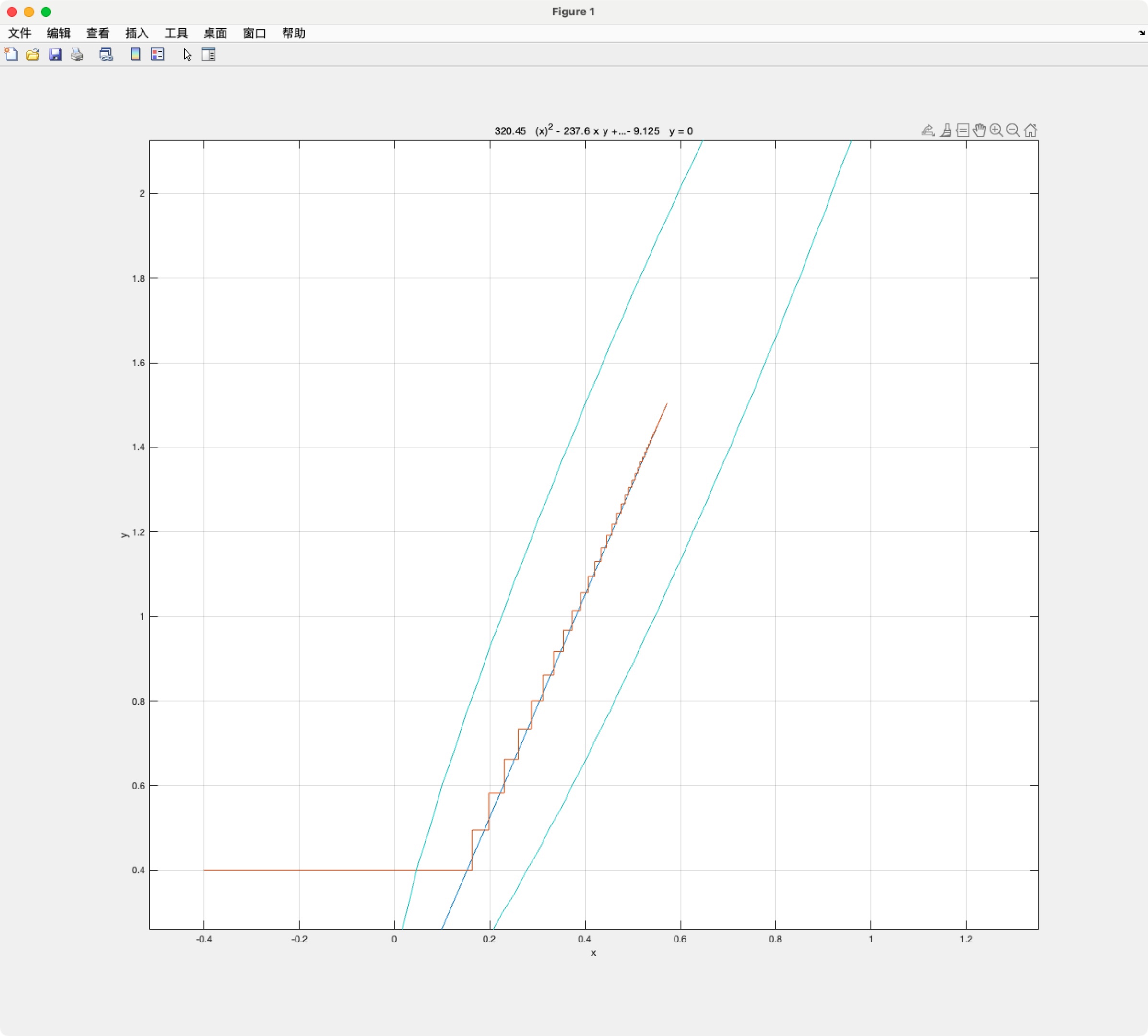This screenshot has width=1148, height=1036.
Task: Enable the Data Tips tool
Action: point(962,130)
